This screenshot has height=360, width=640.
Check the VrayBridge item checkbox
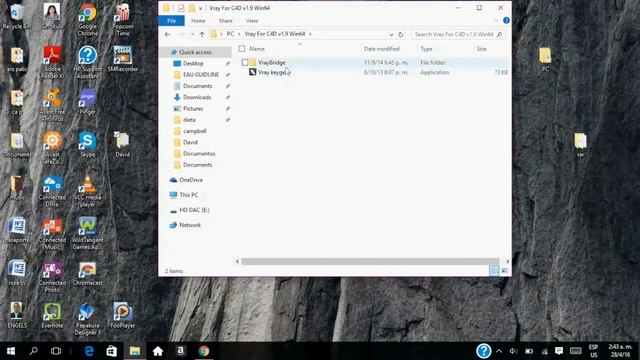(245, 62)
